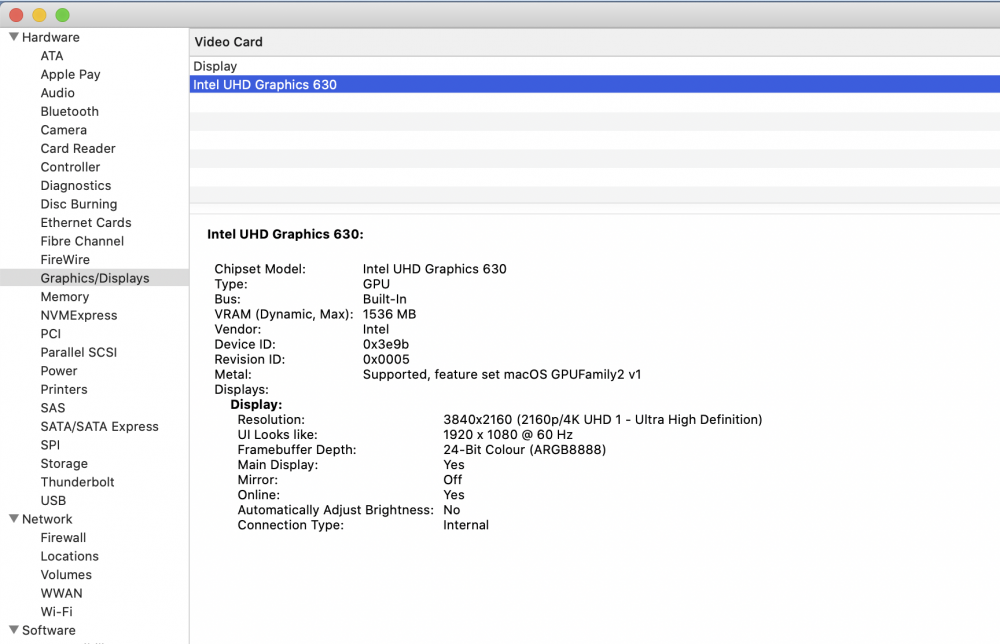1000x644 pixels.
Task: Collapse the Network section triangle
Action: (x=13, y=519)
